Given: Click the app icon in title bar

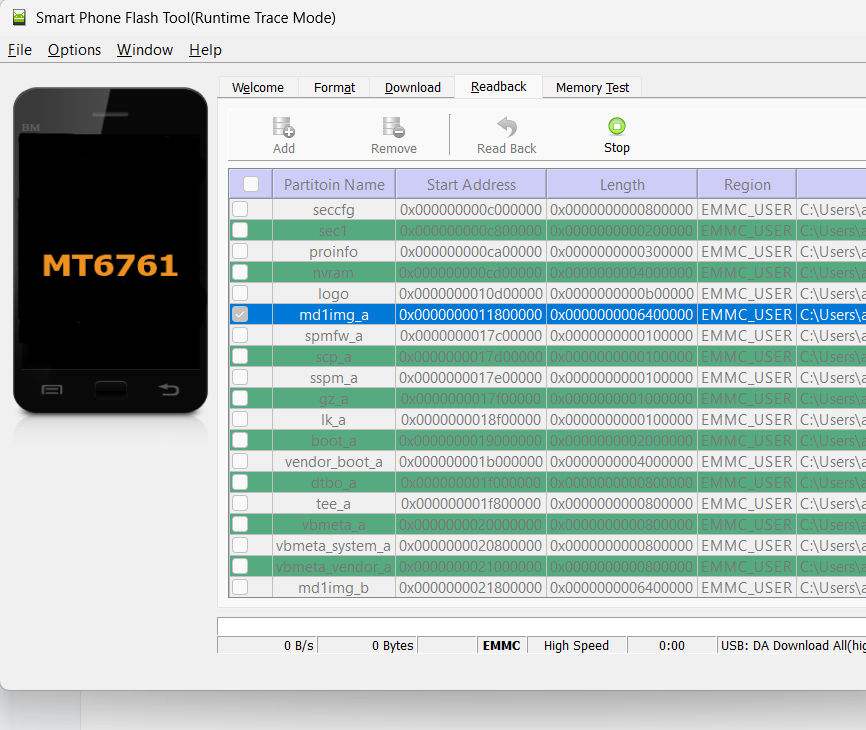Looking at the screenshot, I should click(x=18, y=17).
